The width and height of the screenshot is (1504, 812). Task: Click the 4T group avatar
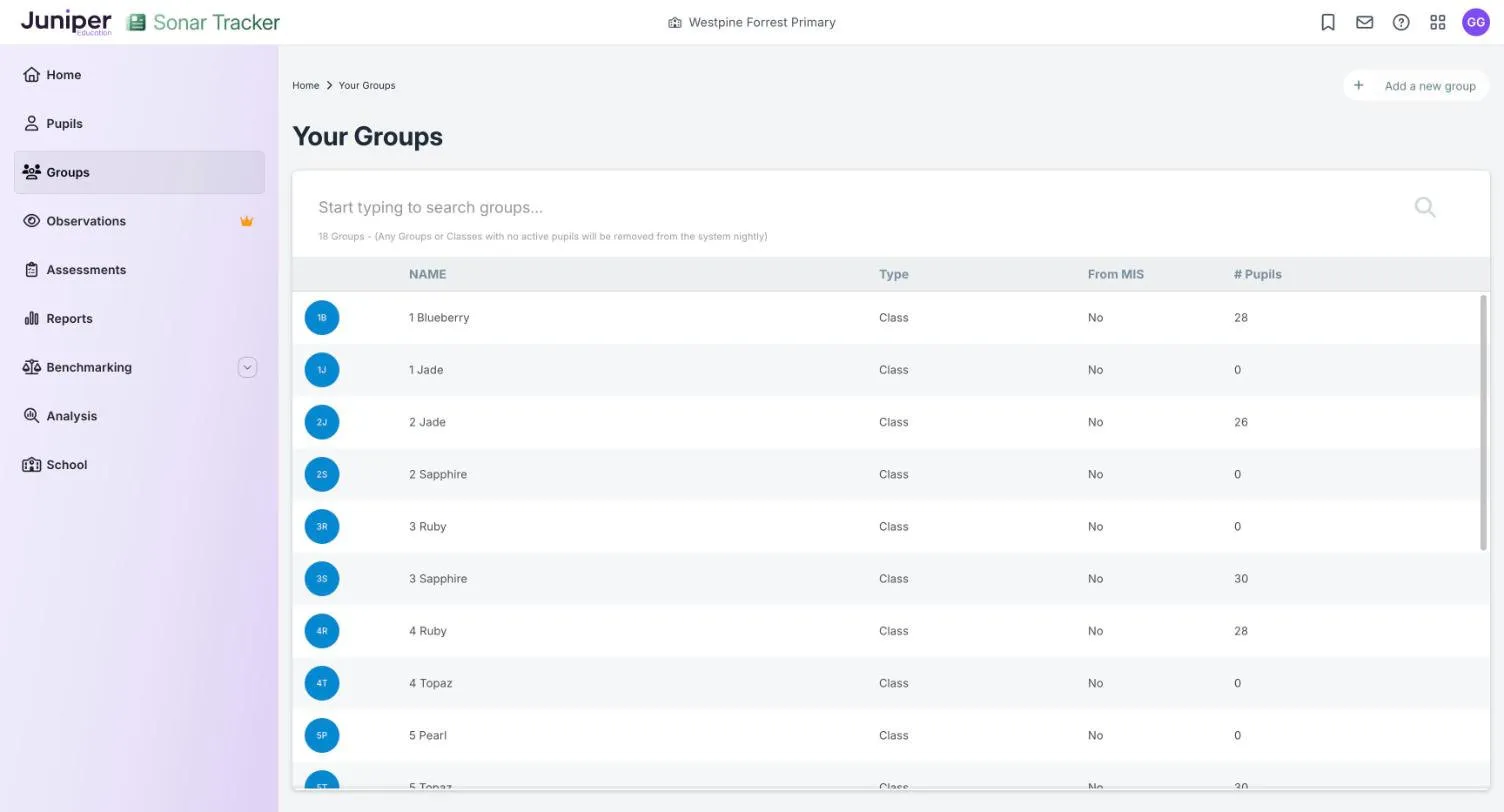322,683
